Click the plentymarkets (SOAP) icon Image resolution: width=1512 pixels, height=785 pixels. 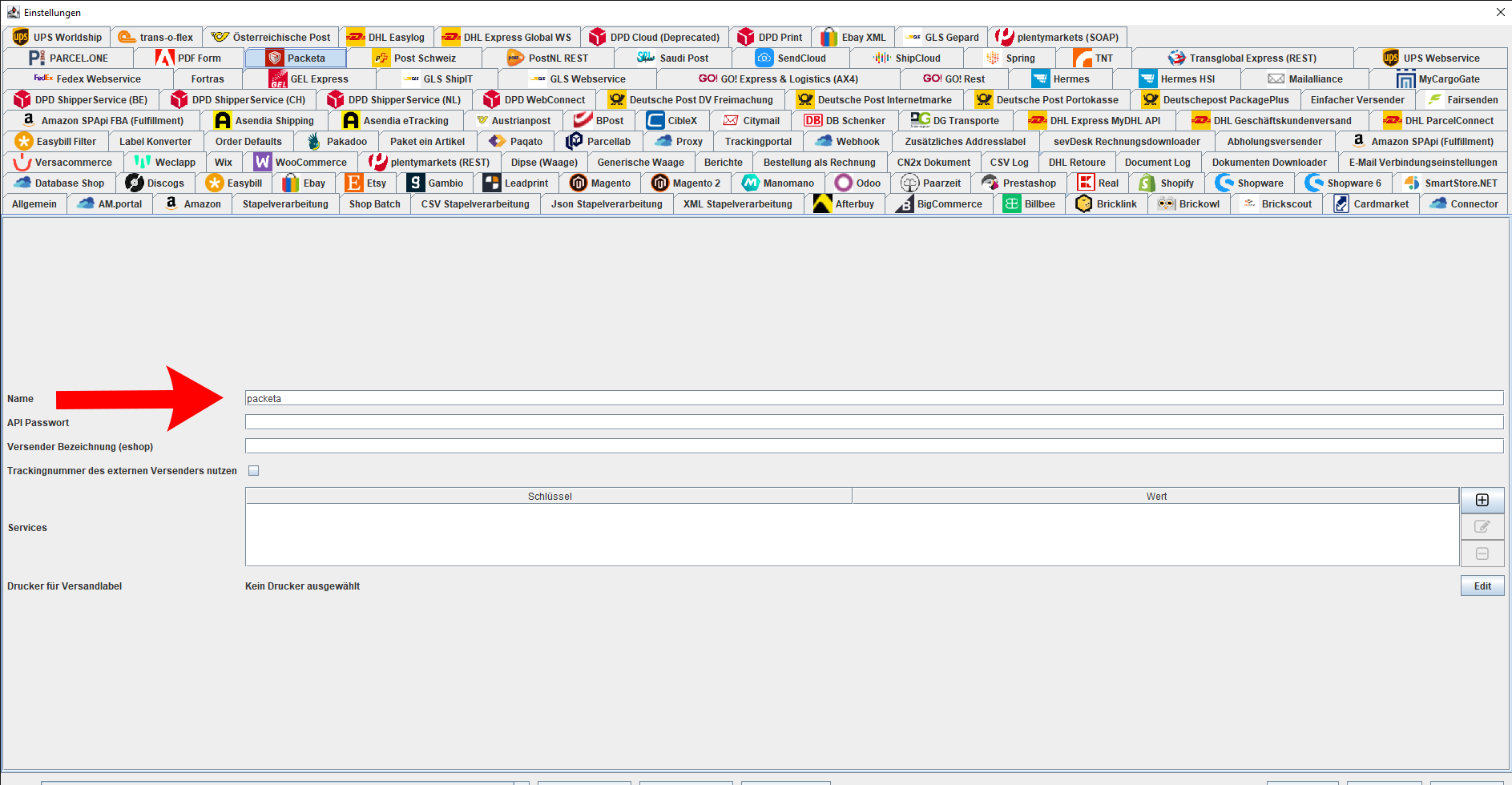[1004, 37]
